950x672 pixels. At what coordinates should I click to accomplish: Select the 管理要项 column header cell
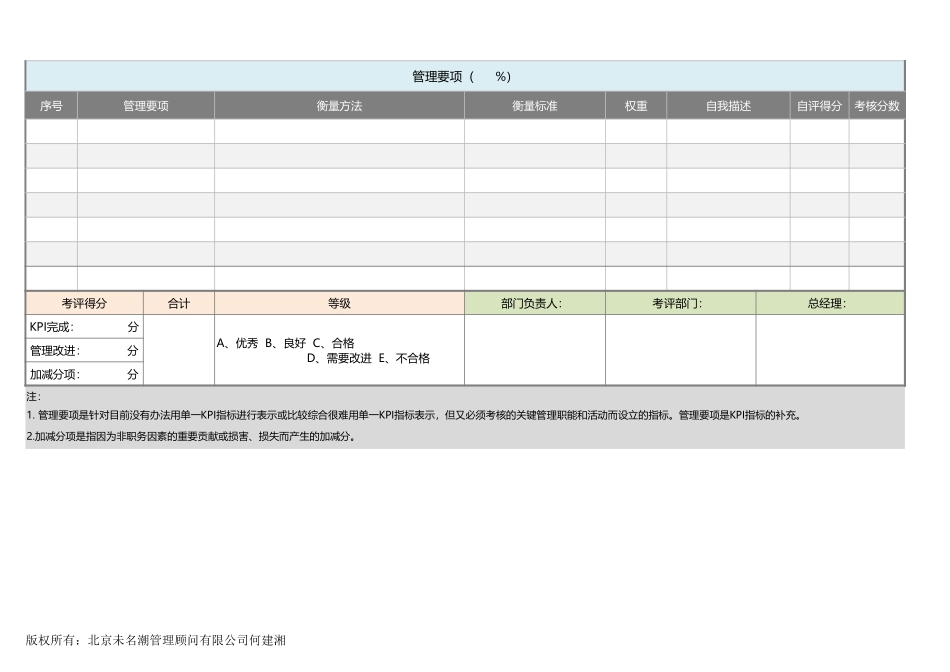(146, 106)
